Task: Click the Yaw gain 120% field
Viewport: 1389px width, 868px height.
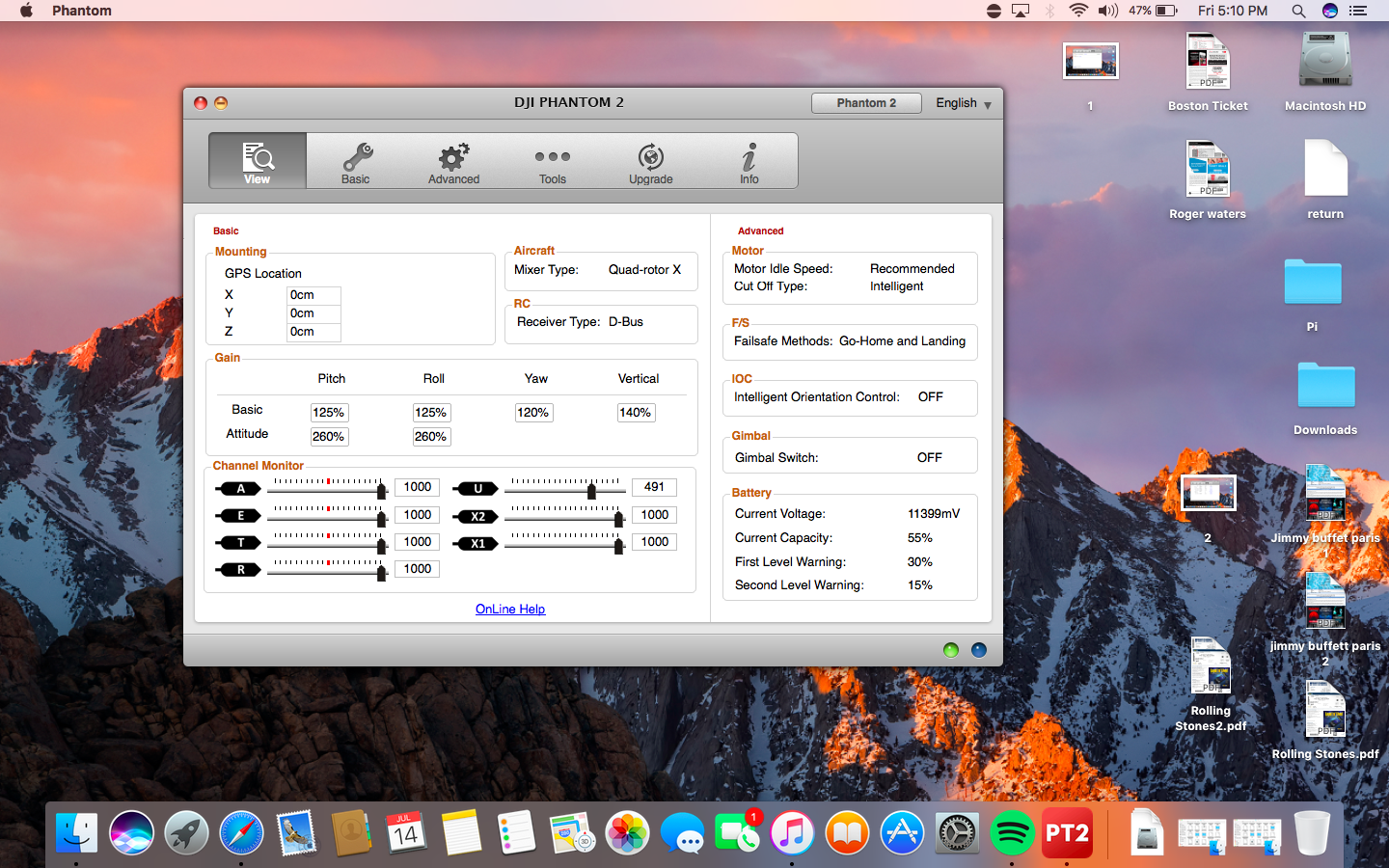Action: tap(533, 413)
